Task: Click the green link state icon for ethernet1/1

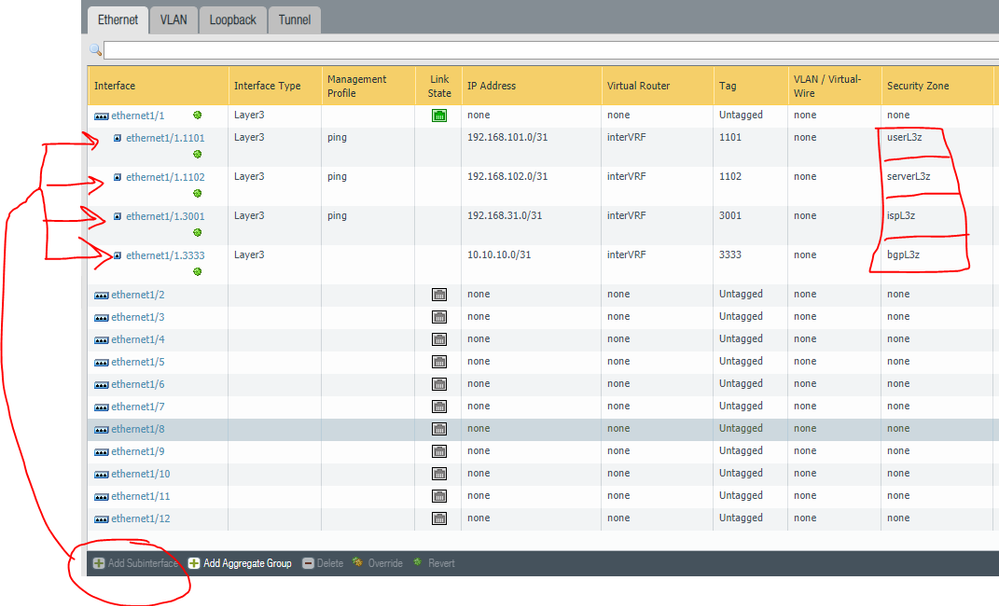Action: 438,116
